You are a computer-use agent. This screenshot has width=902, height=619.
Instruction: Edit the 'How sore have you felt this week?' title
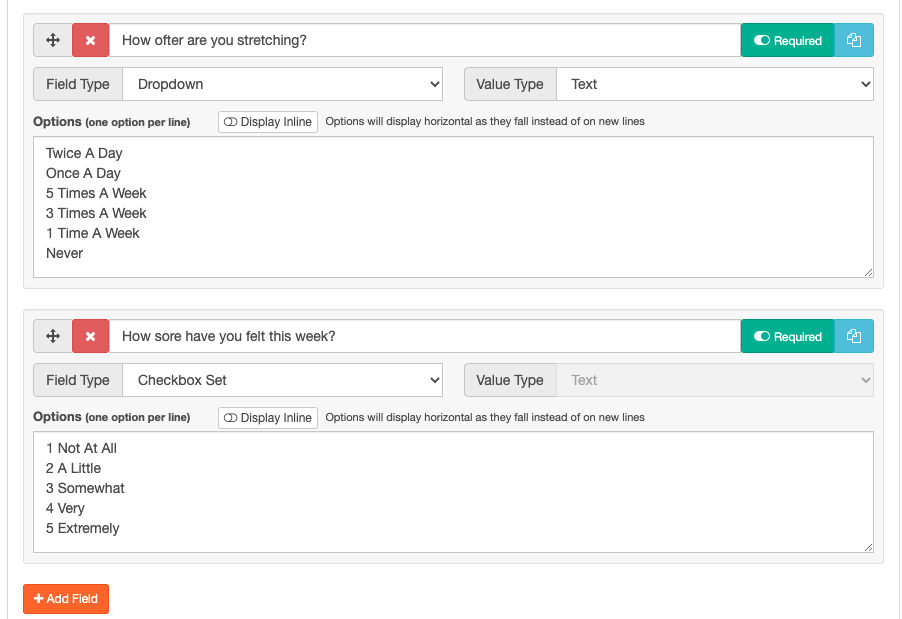pos(424,337)
